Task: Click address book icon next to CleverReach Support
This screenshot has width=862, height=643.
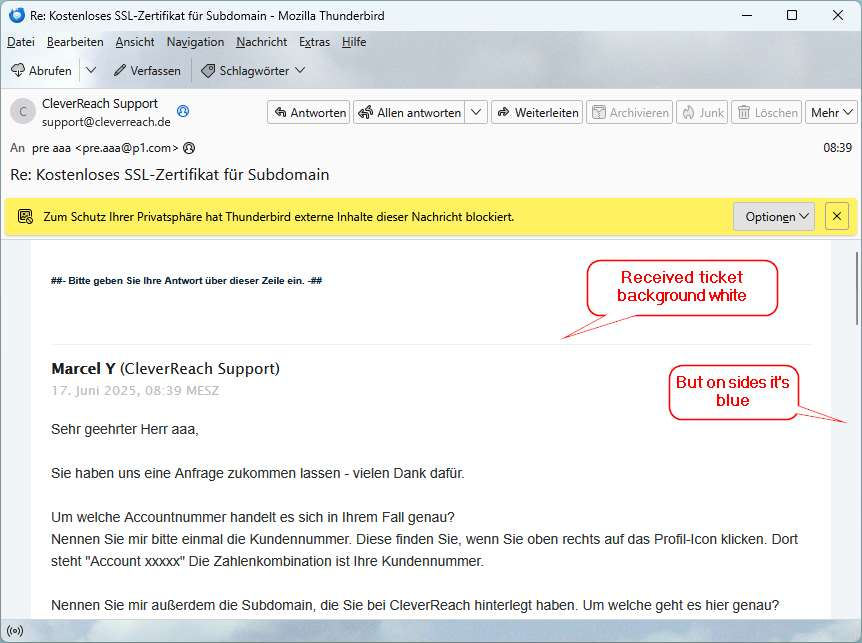Action: point(183,111)
